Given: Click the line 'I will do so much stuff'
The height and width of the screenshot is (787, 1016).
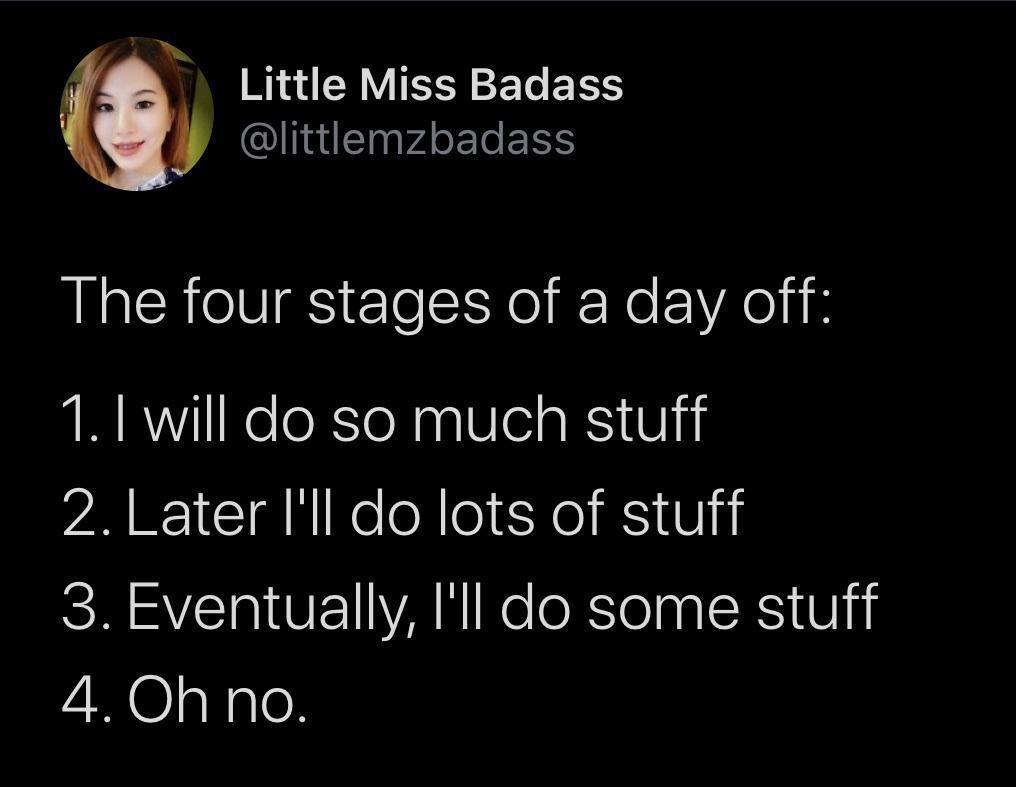Looking at the screenshot, I should point(410,418).
